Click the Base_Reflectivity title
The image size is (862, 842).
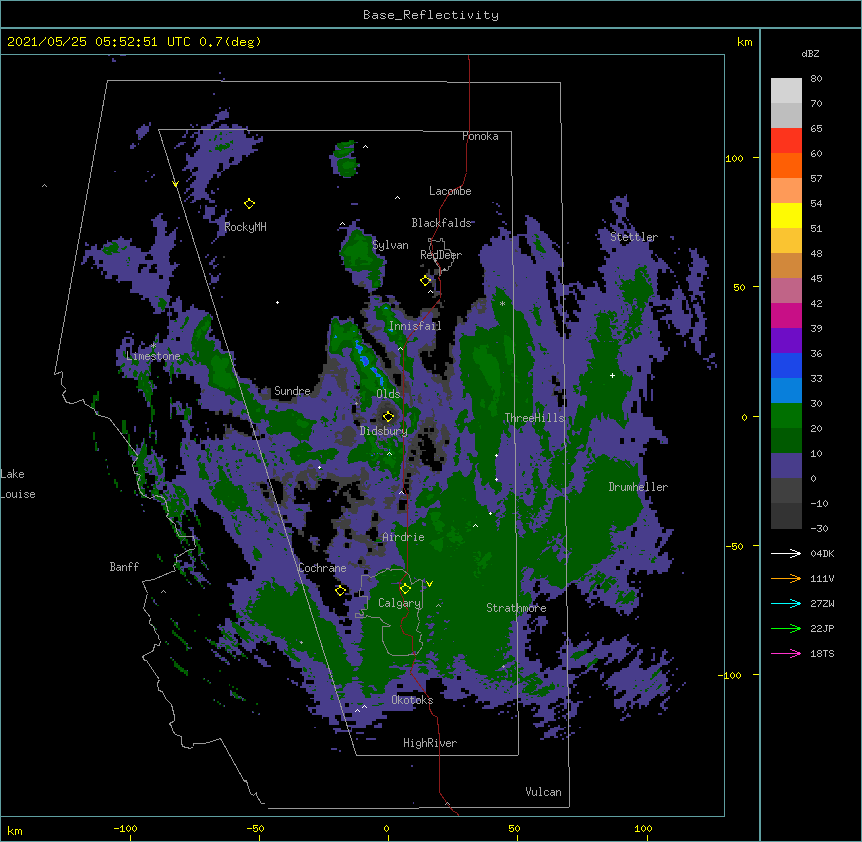point(431,15)
